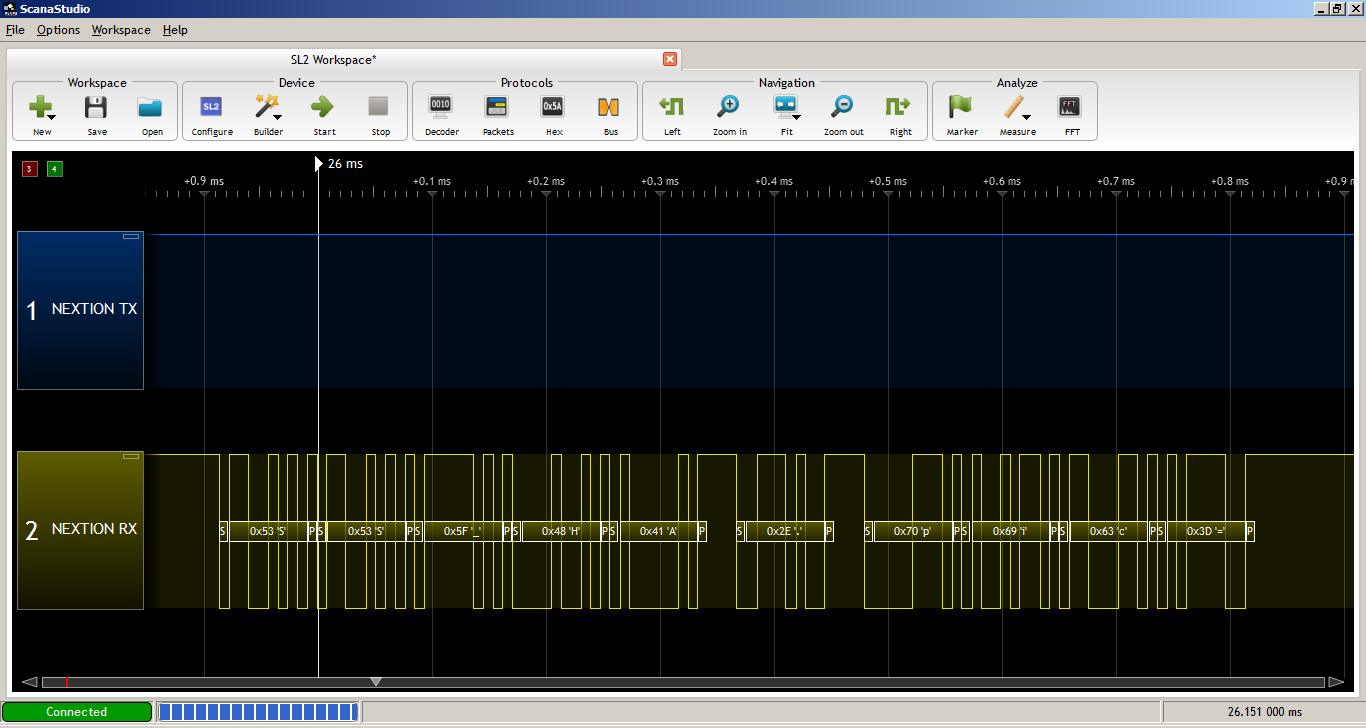The image size is (1366, 728).
Task: Select the SL2 Workspace tab
Action: point(332,59)
